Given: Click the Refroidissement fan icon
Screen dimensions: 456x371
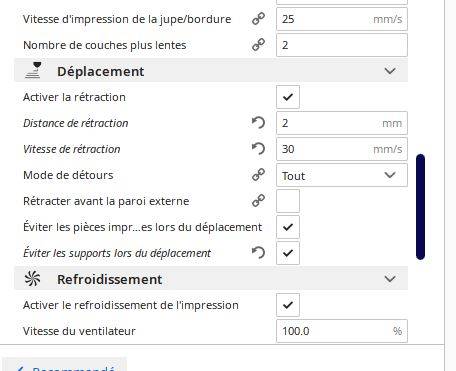Looking at the screenshot, I should pos(33,278).
